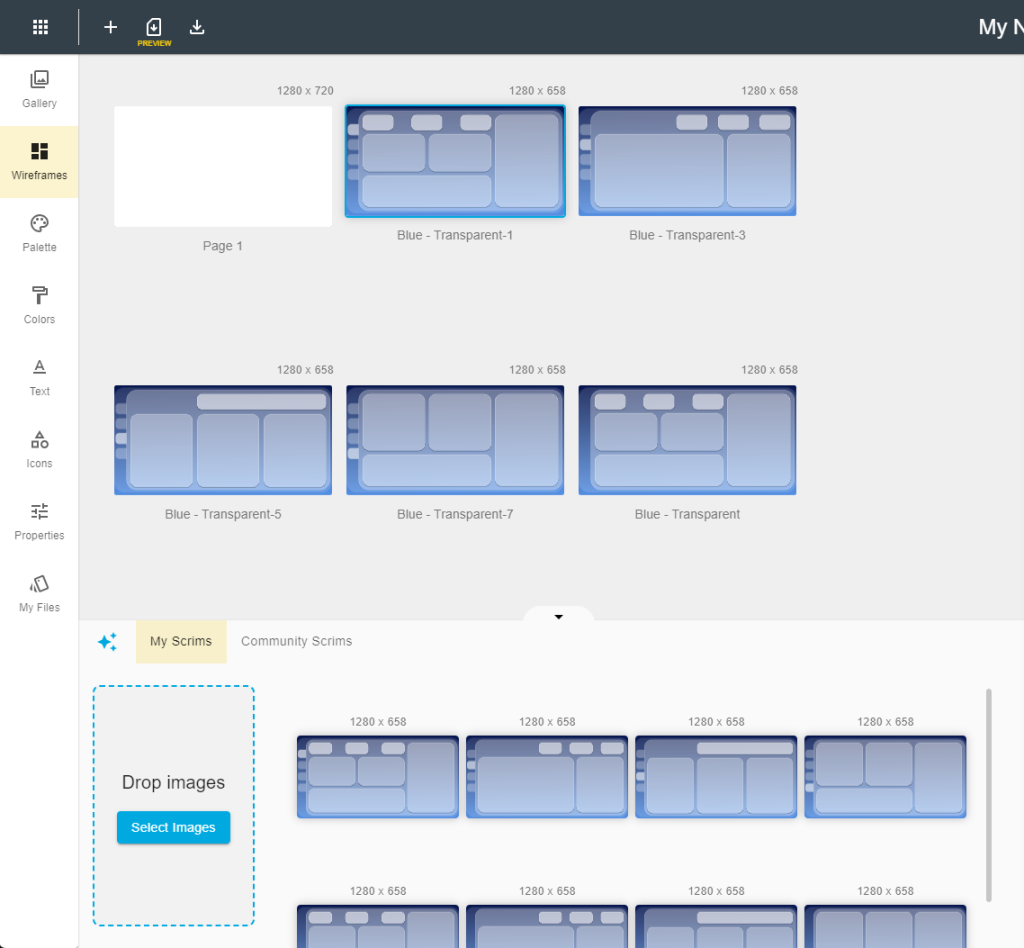
Task: Click the sparkle AI icon beside My Scrims
Action: coord(107,642)
